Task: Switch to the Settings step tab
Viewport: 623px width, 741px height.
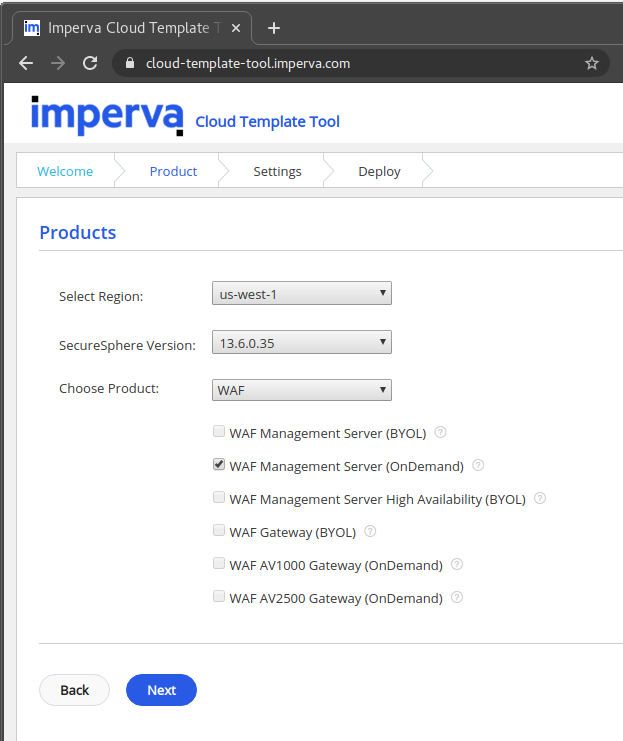Action: pos(277,171)
